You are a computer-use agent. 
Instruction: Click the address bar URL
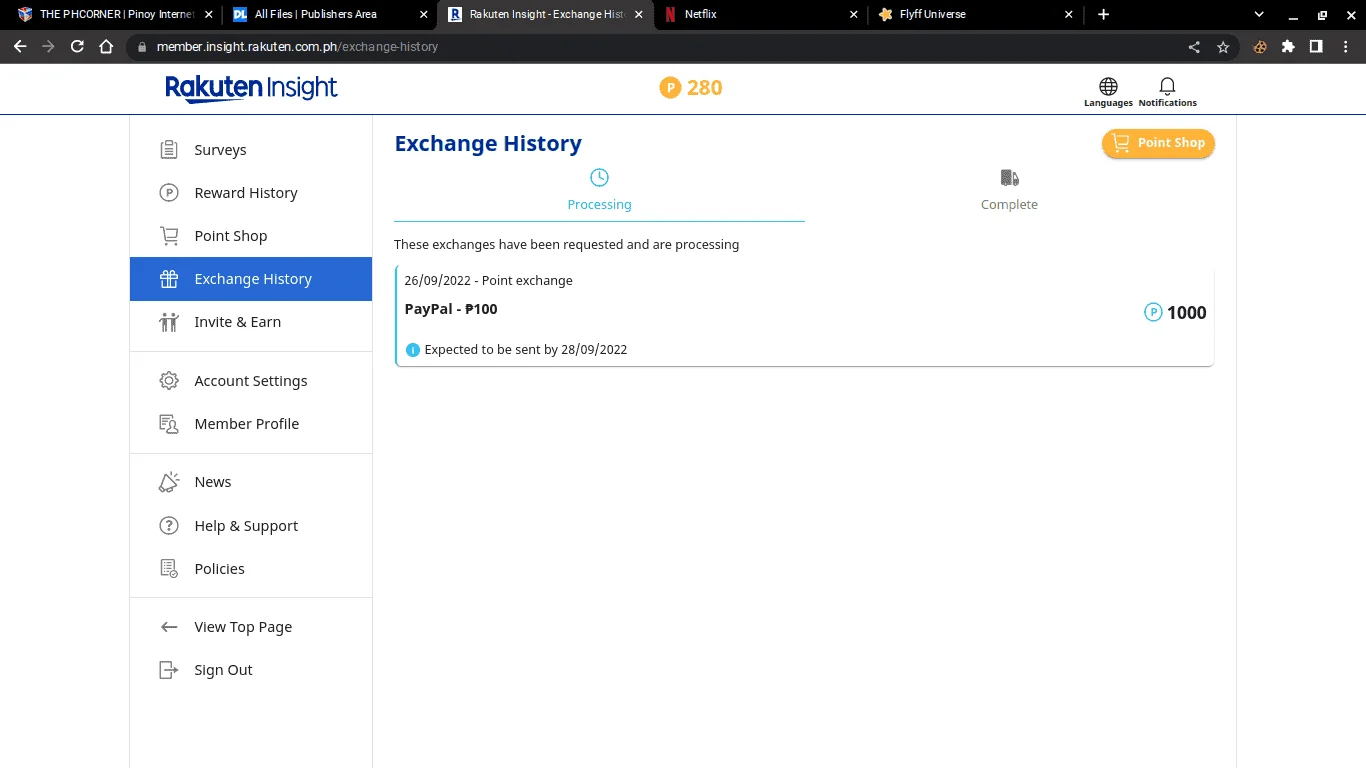[x=297, y=47]
